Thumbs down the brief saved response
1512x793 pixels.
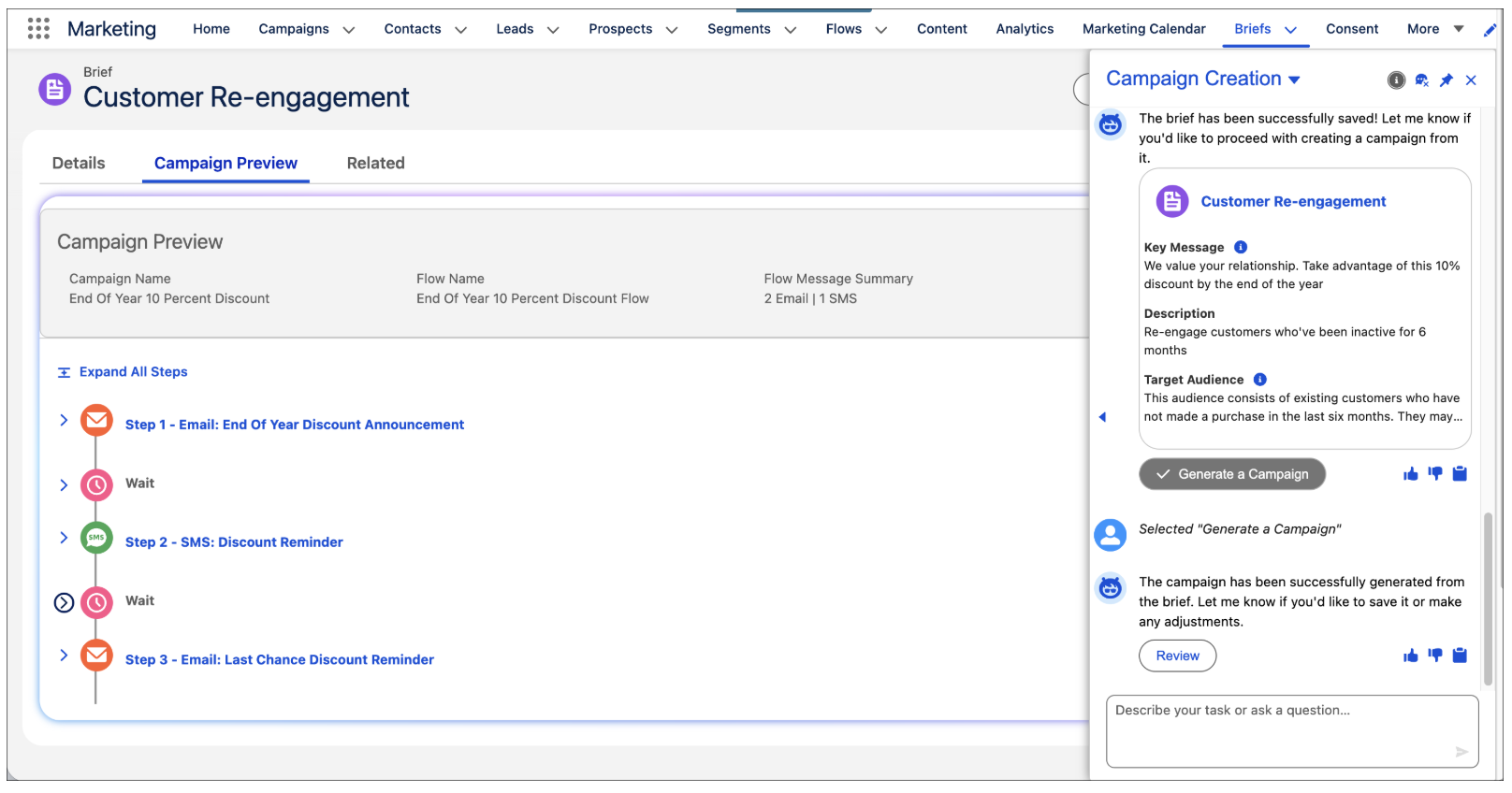[1435, 474]
